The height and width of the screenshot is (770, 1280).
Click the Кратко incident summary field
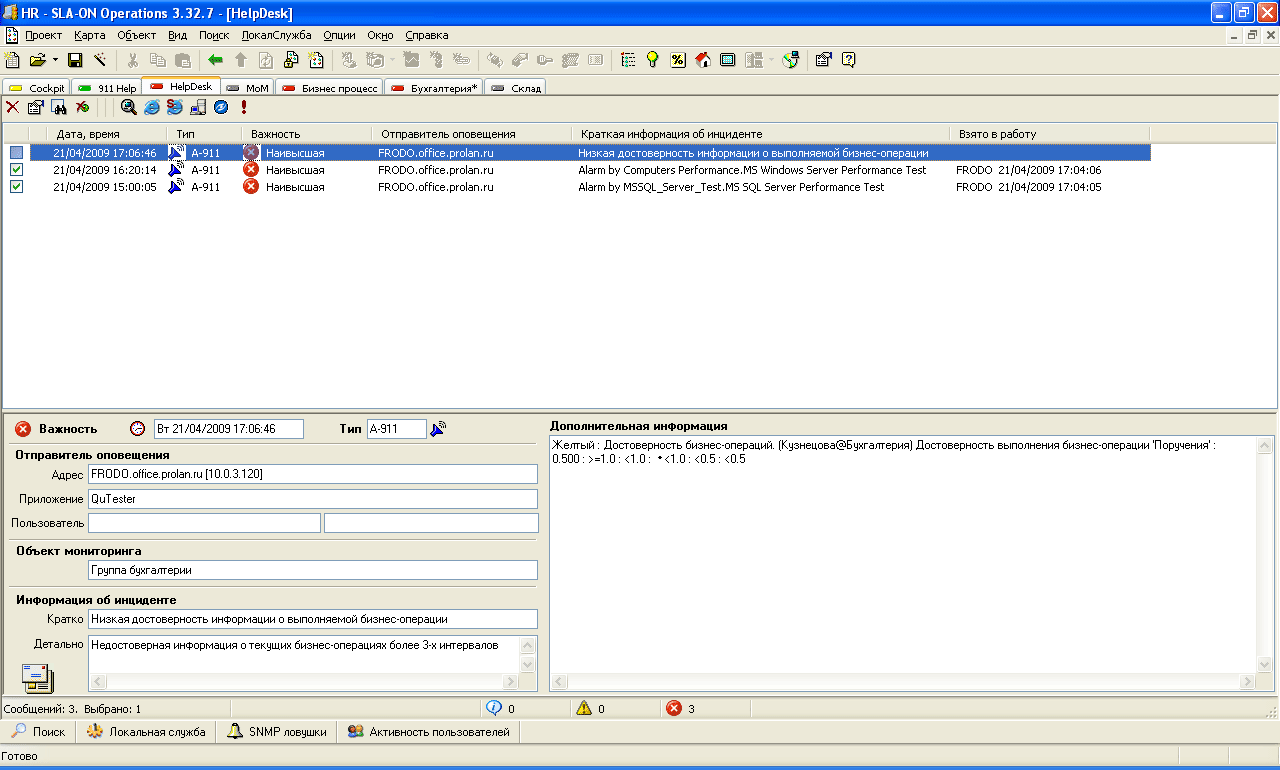(x=313, y=619)
